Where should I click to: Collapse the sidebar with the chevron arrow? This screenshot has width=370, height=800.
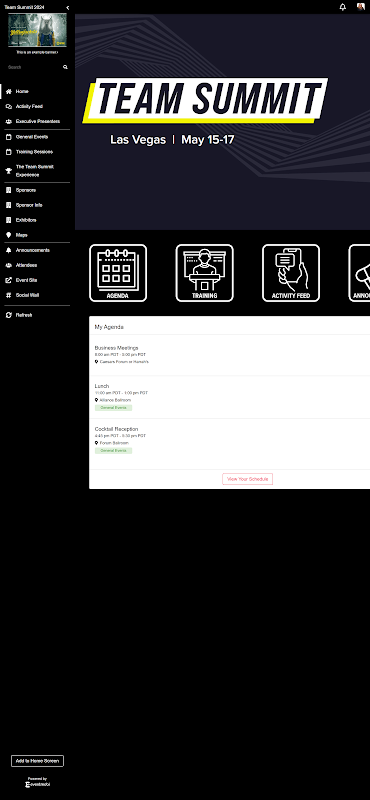tap(67, 8)
